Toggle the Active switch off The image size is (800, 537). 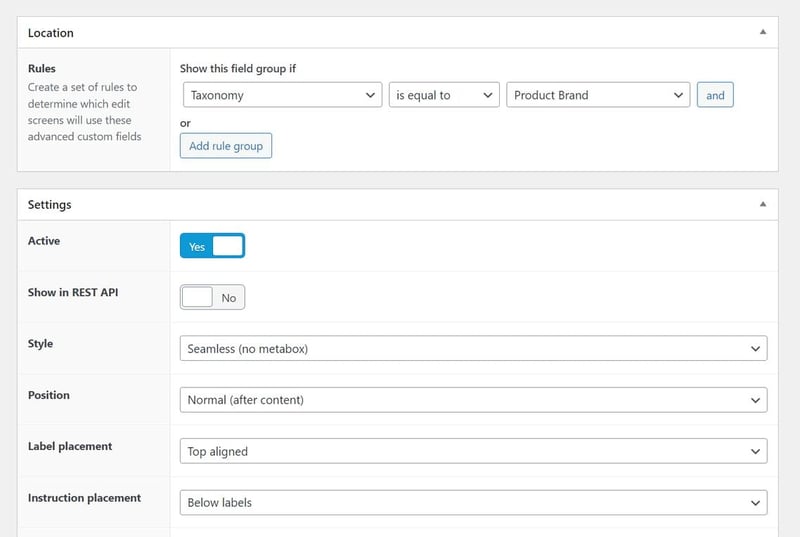[212, 246]
